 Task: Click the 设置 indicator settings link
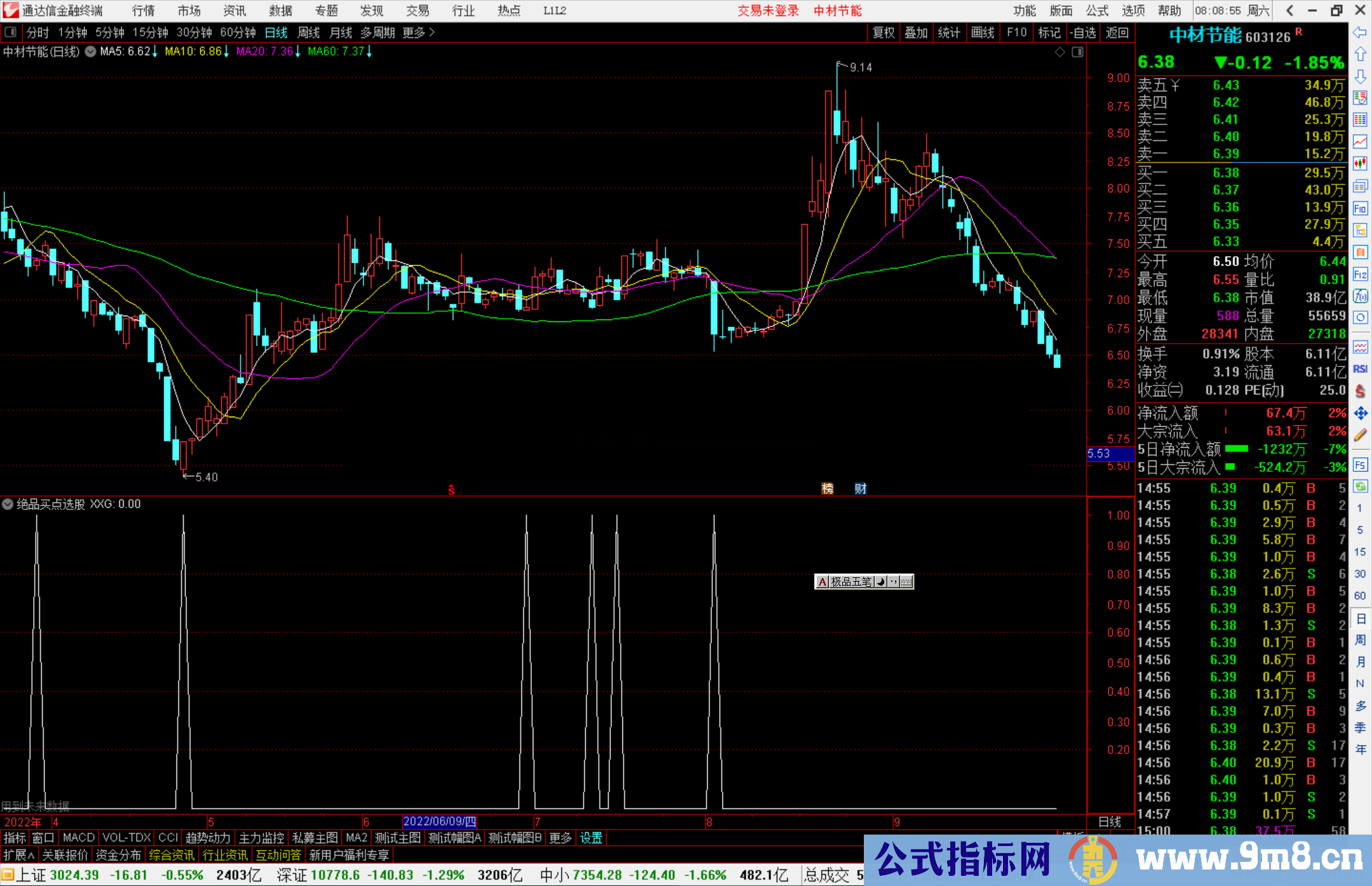tap(591, 838)
